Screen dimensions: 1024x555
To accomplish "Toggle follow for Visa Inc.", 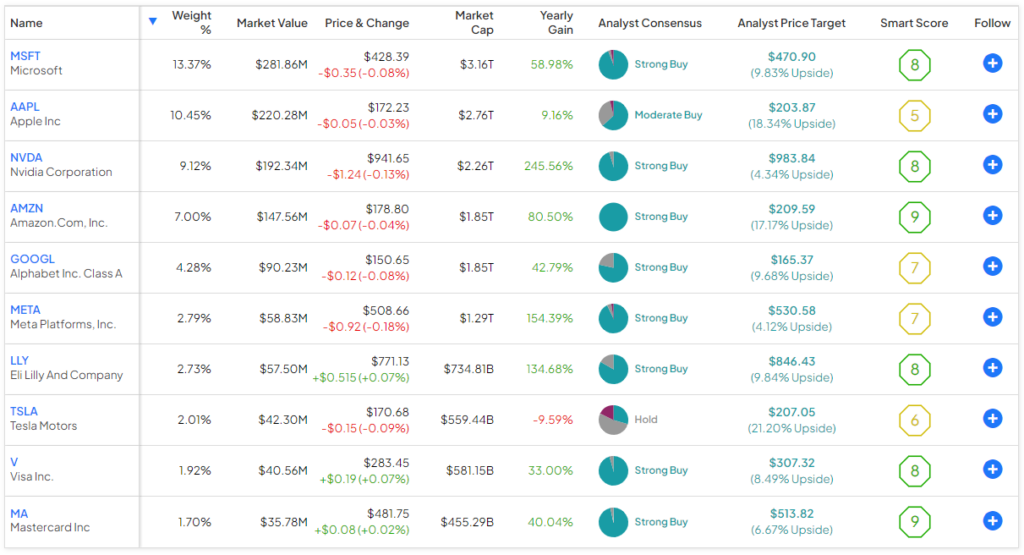I will [992, 470].
